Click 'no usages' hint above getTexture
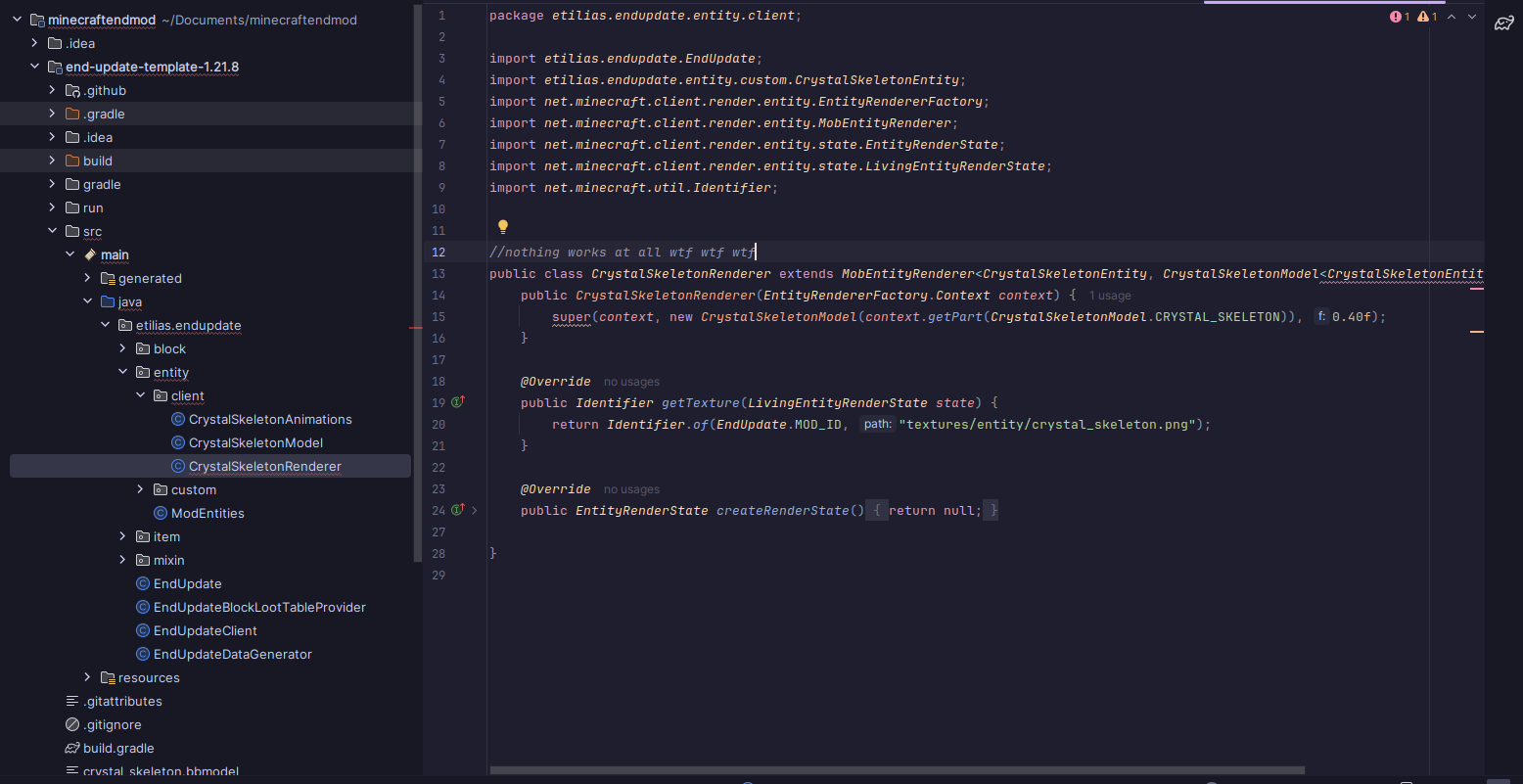Viewport: 1523px width, 784px height. click(x=631, y=382)
